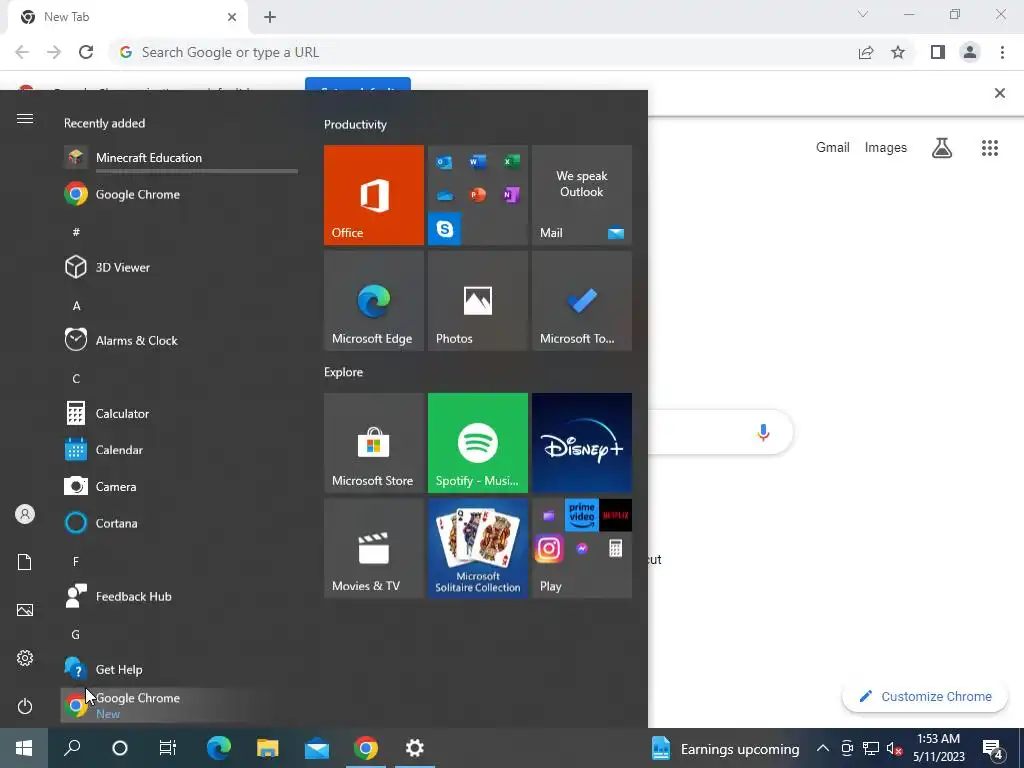Click the muted volume tray icon
This screenshot has width=1024, height=768.
[x=895, y=748]
